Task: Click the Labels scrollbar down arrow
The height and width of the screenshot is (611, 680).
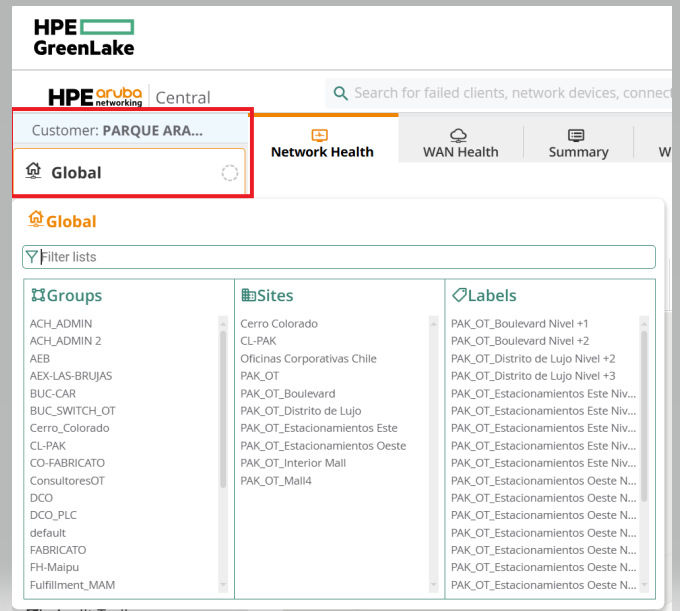Action: tap(644, 585)
